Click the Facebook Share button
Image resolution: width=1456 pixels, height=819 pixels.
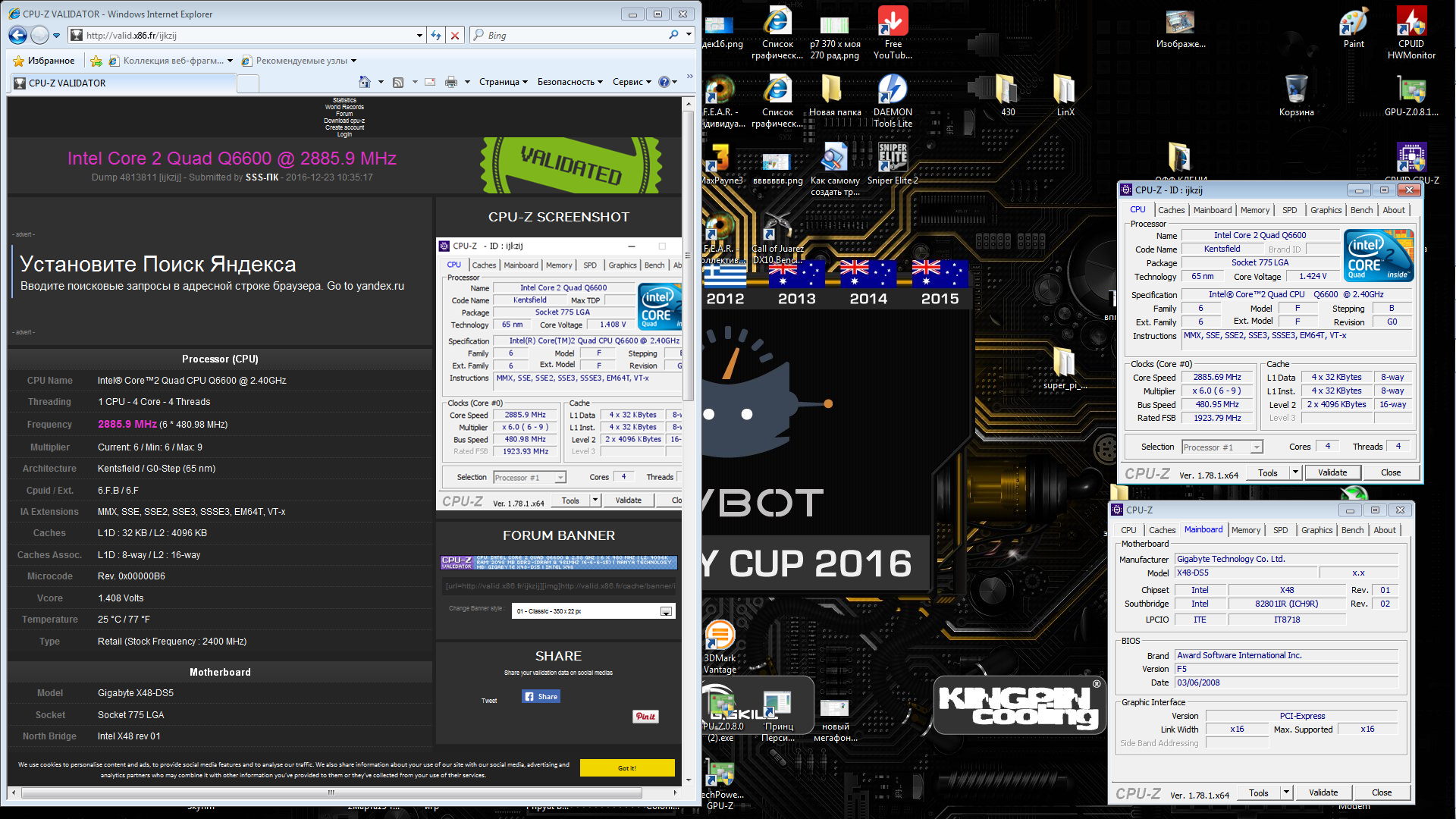click(x=541, y=696)
